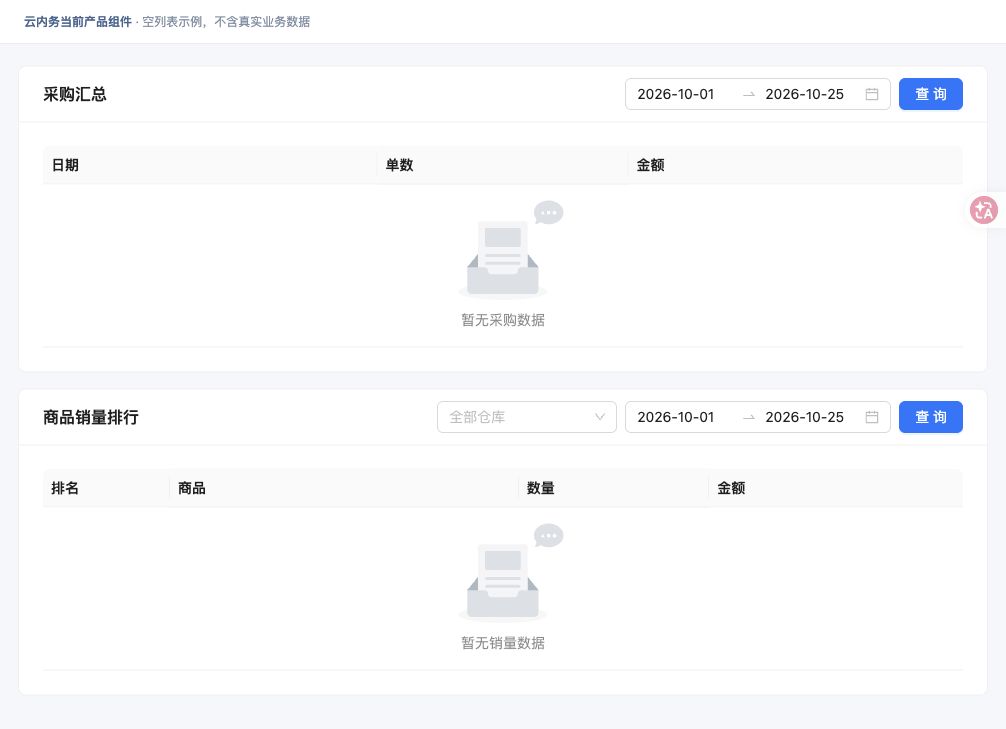Screen dimensions: 1006x729
Task: Click the 暂无采购数据 empty state text
Action: (x=503, y=320)
